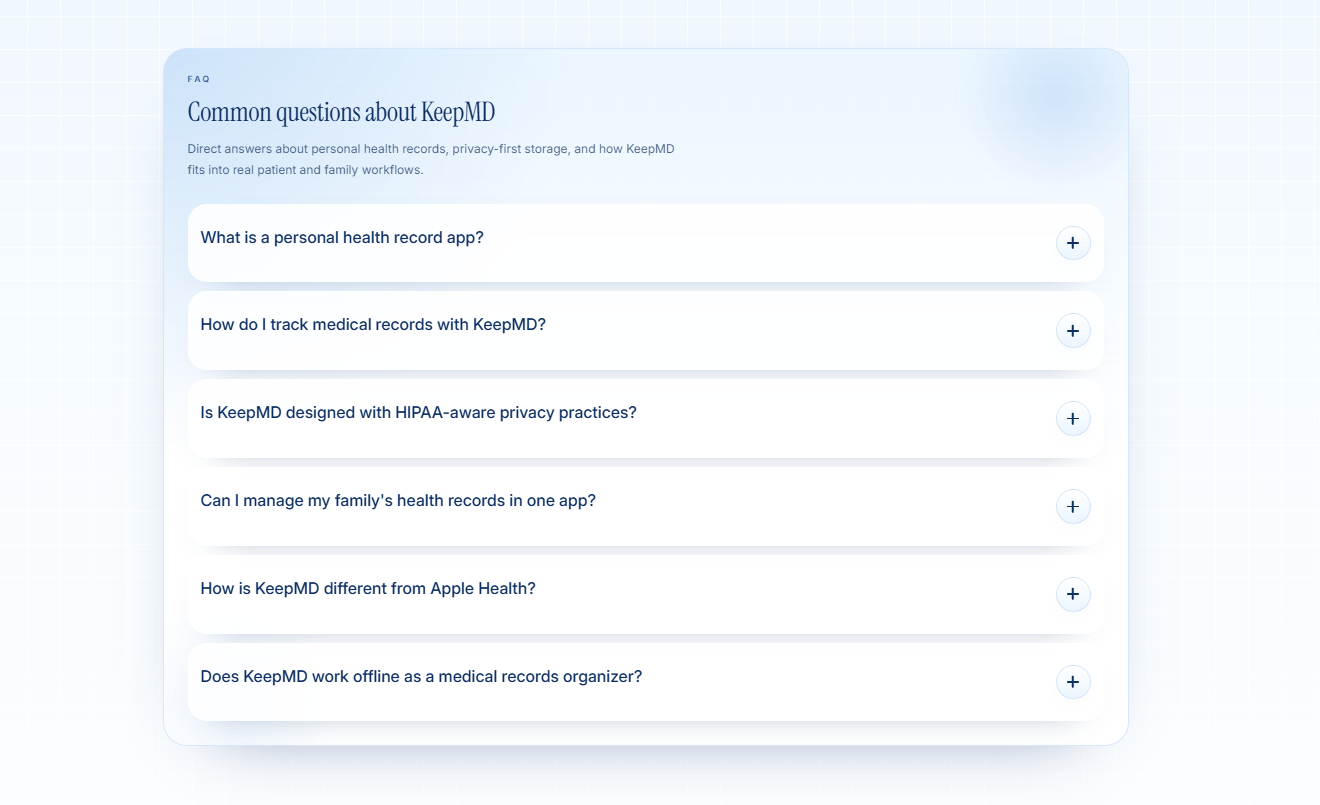Click plus icon for personal health record question
1320x805 pixels.
click(1073, 243)
